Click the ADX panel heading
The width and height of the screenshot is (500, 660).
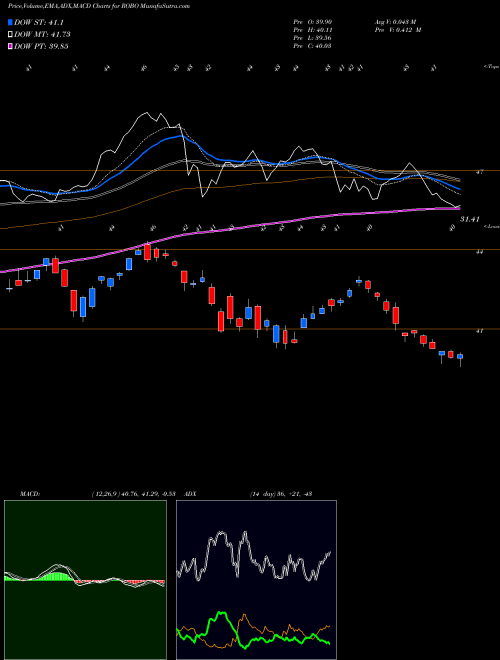[x=190, y=494]
